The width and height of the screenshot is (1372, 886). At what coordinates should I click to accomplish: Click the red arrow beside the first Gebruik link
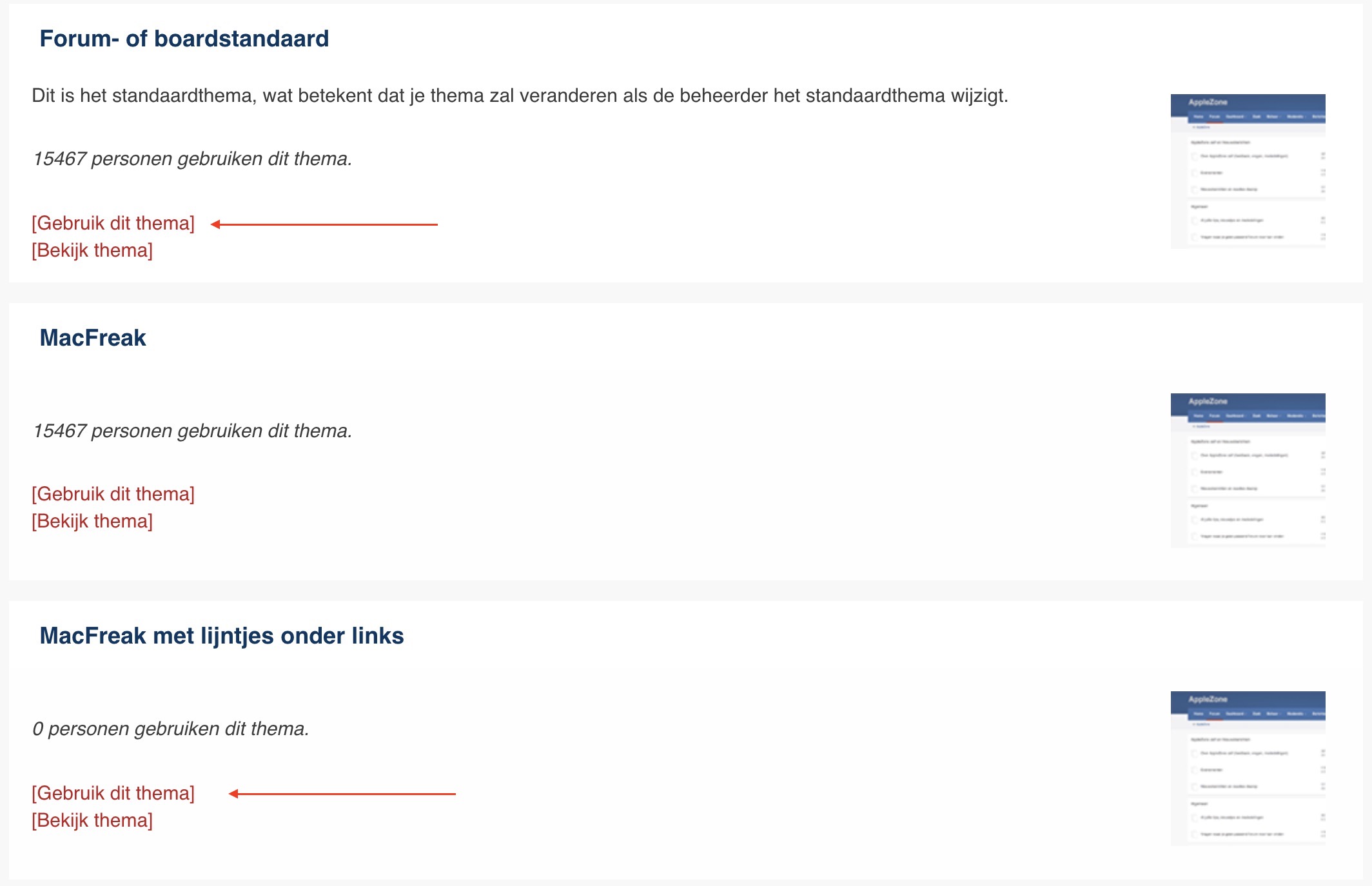pos(324,224)
